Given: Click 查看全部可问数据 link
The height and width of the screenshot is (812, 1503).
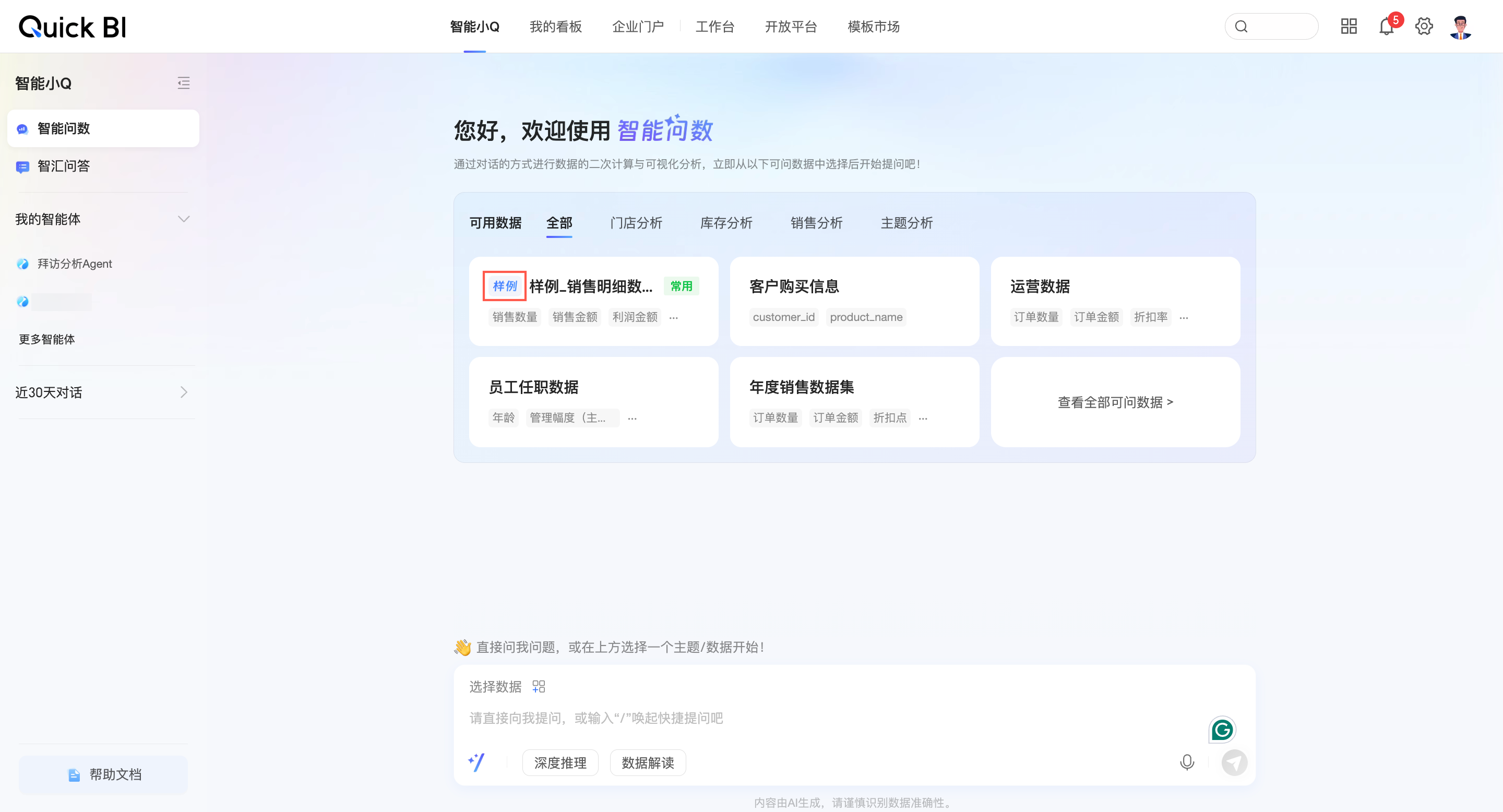Looking at the screenshot, I should tap(1115, 402).
